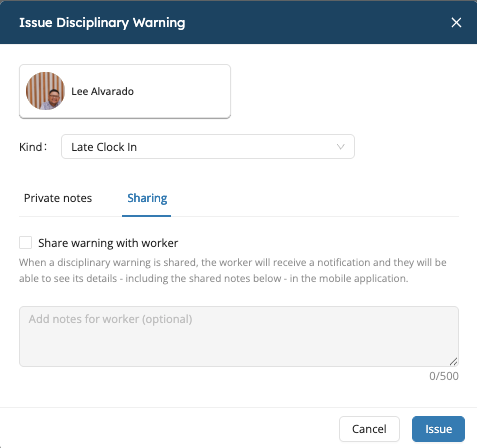
Task: Click Lee Alvarado's profile avatar
Action: tap(45, 91)
